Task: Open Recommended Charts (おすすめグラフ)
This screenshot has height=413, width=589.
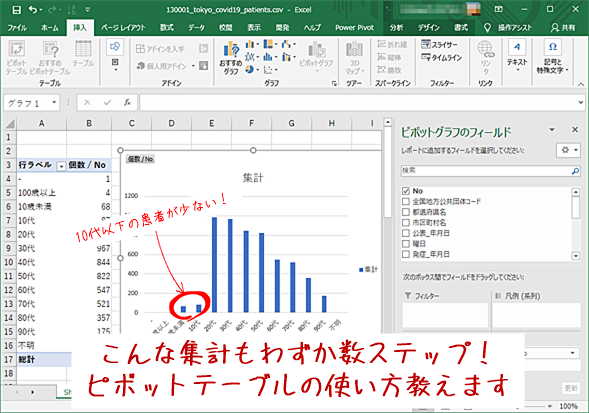Action: (231, 57)
